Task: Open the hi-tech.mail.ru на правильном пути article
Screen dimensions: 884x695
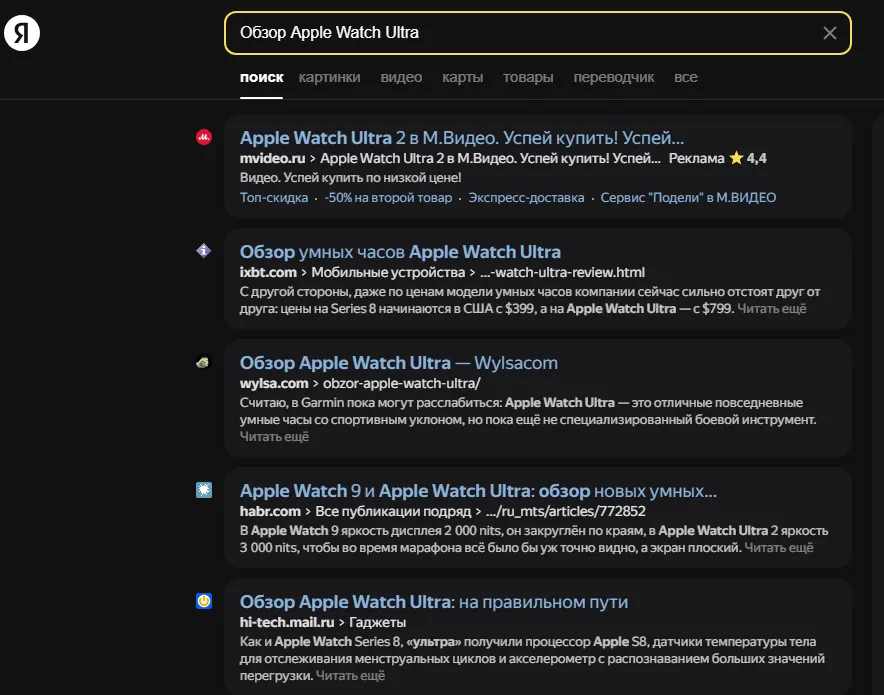Action: (434, 602)
